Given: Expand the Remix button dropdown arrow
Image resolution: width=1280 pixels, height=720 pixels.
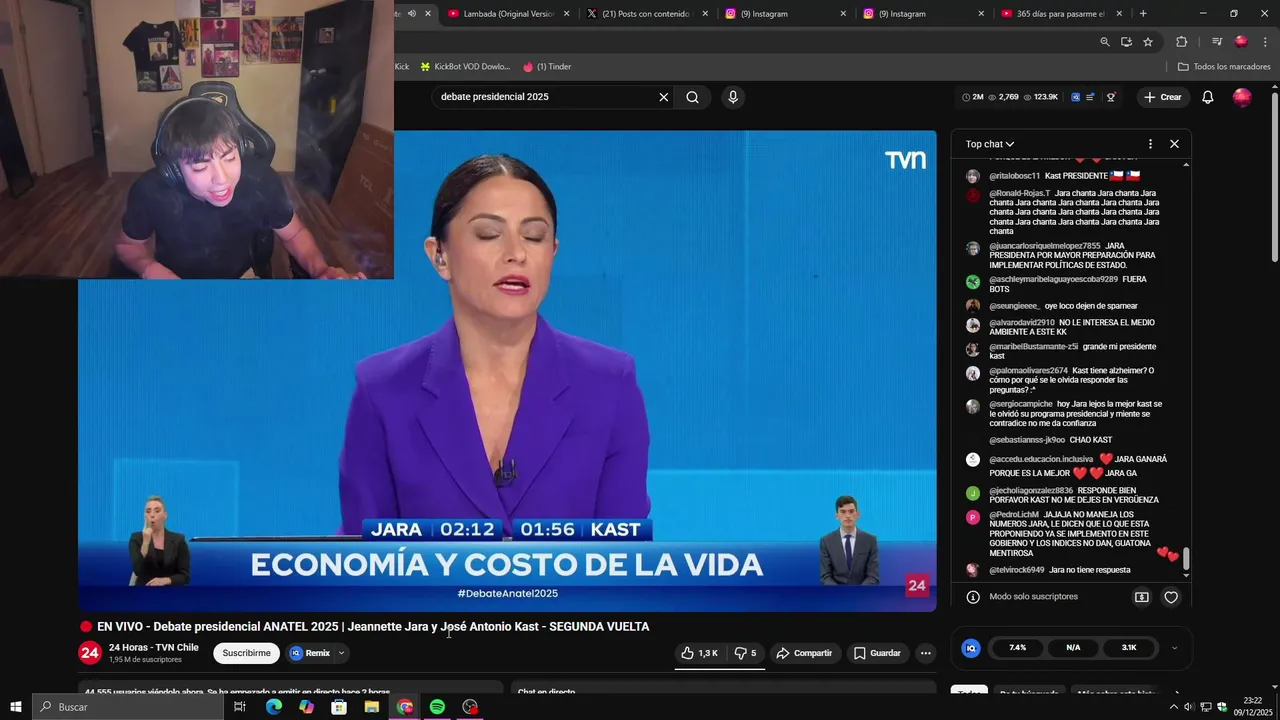Looking at the screenshot, I should click(341, 653).
